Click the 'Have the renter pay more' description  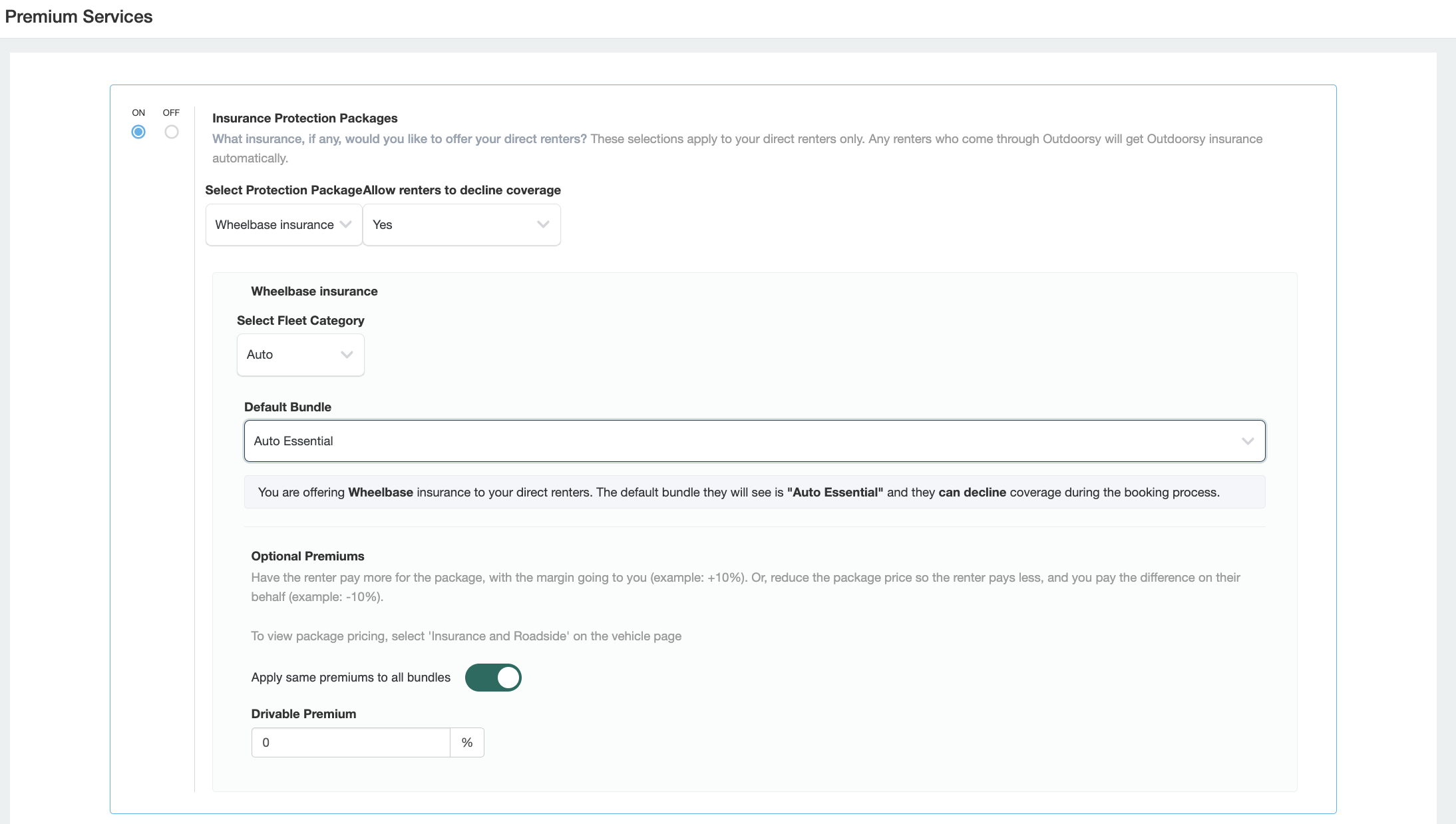point(745,587)
